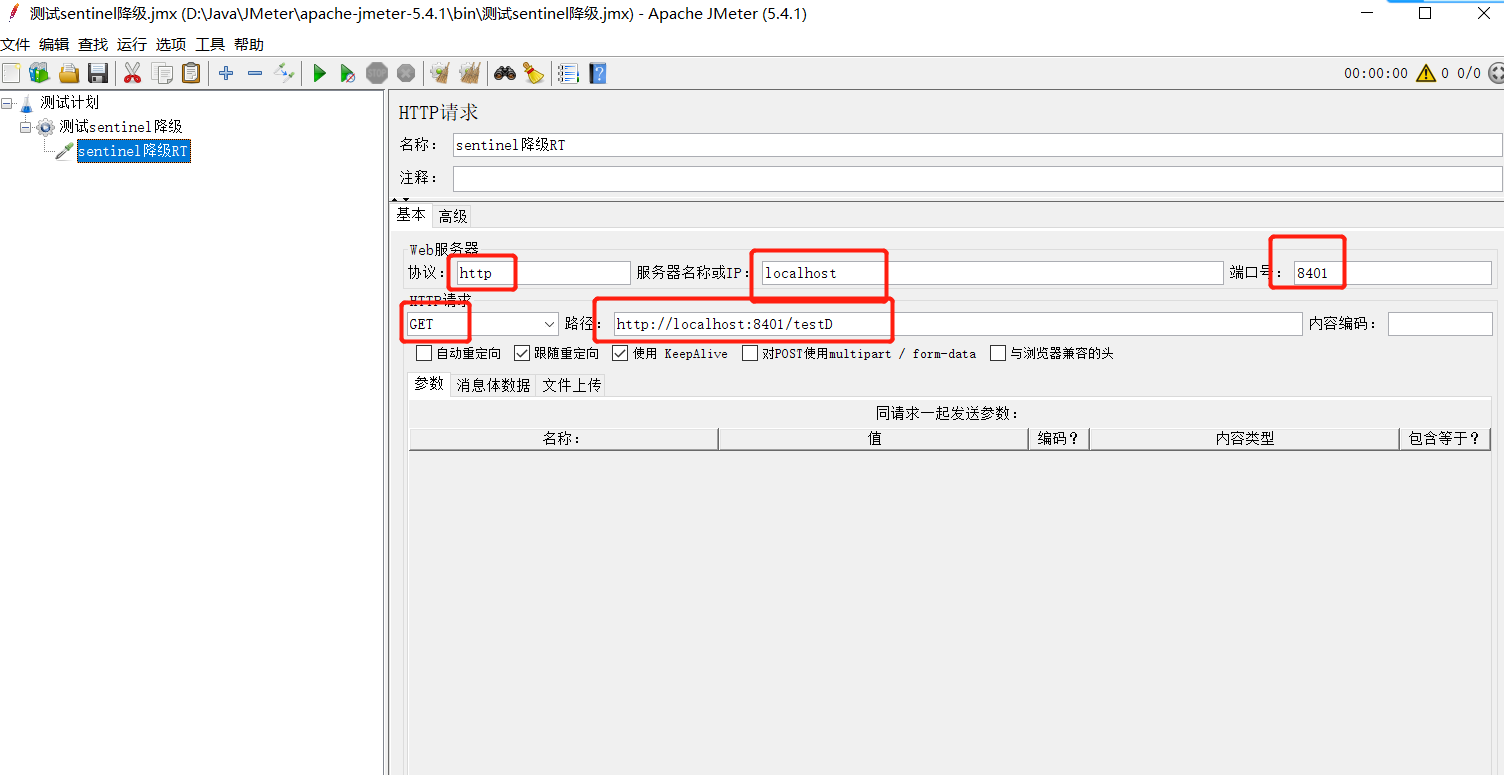Toggle the 与浏览器兼容的头 checkbox

[997, 353]
